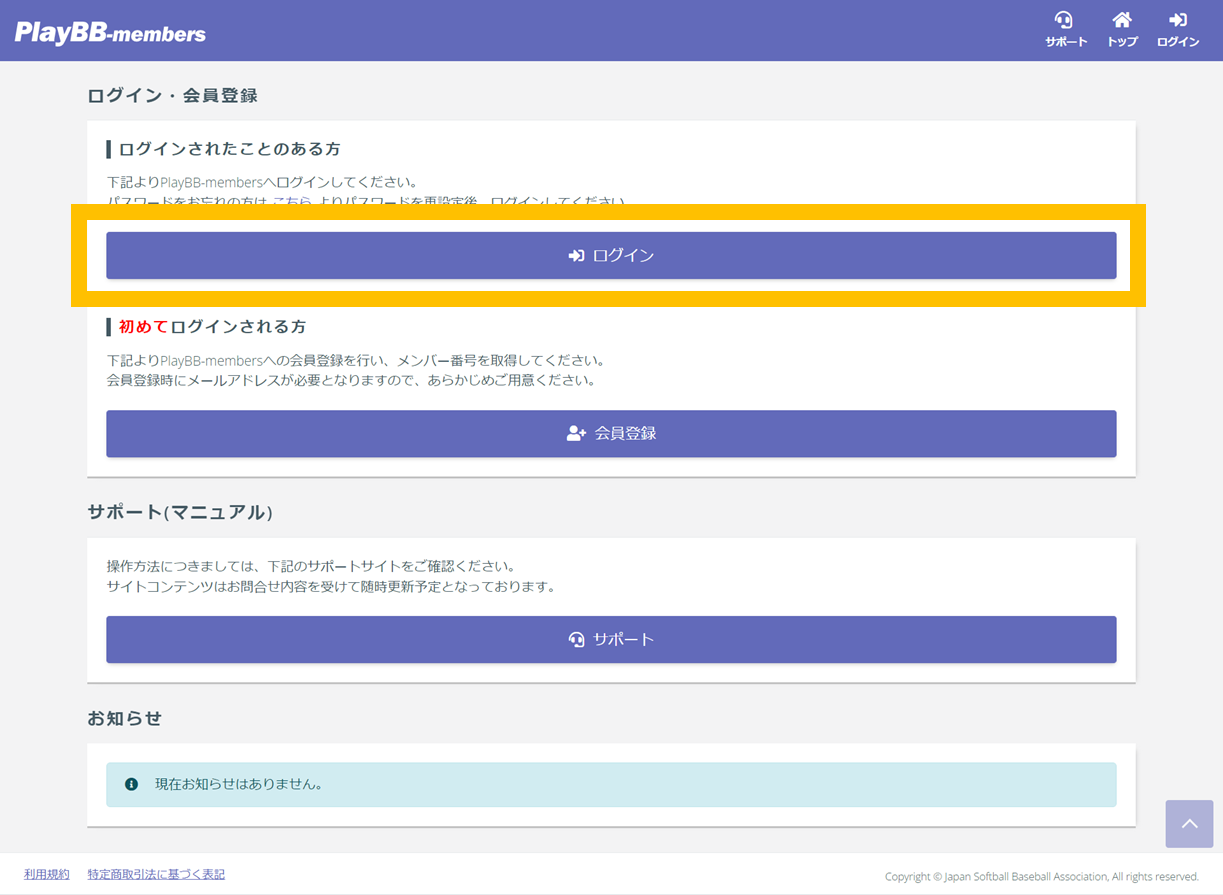The height and width of the screenshot is (895, 1223).
Task: Go to top page via house icon
Action: (1122, 21)
